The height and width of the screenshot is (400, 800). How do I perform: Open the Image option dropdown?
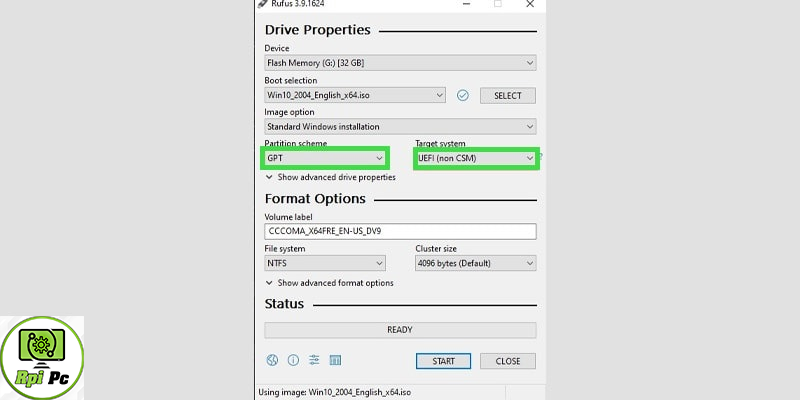[400, 127]
